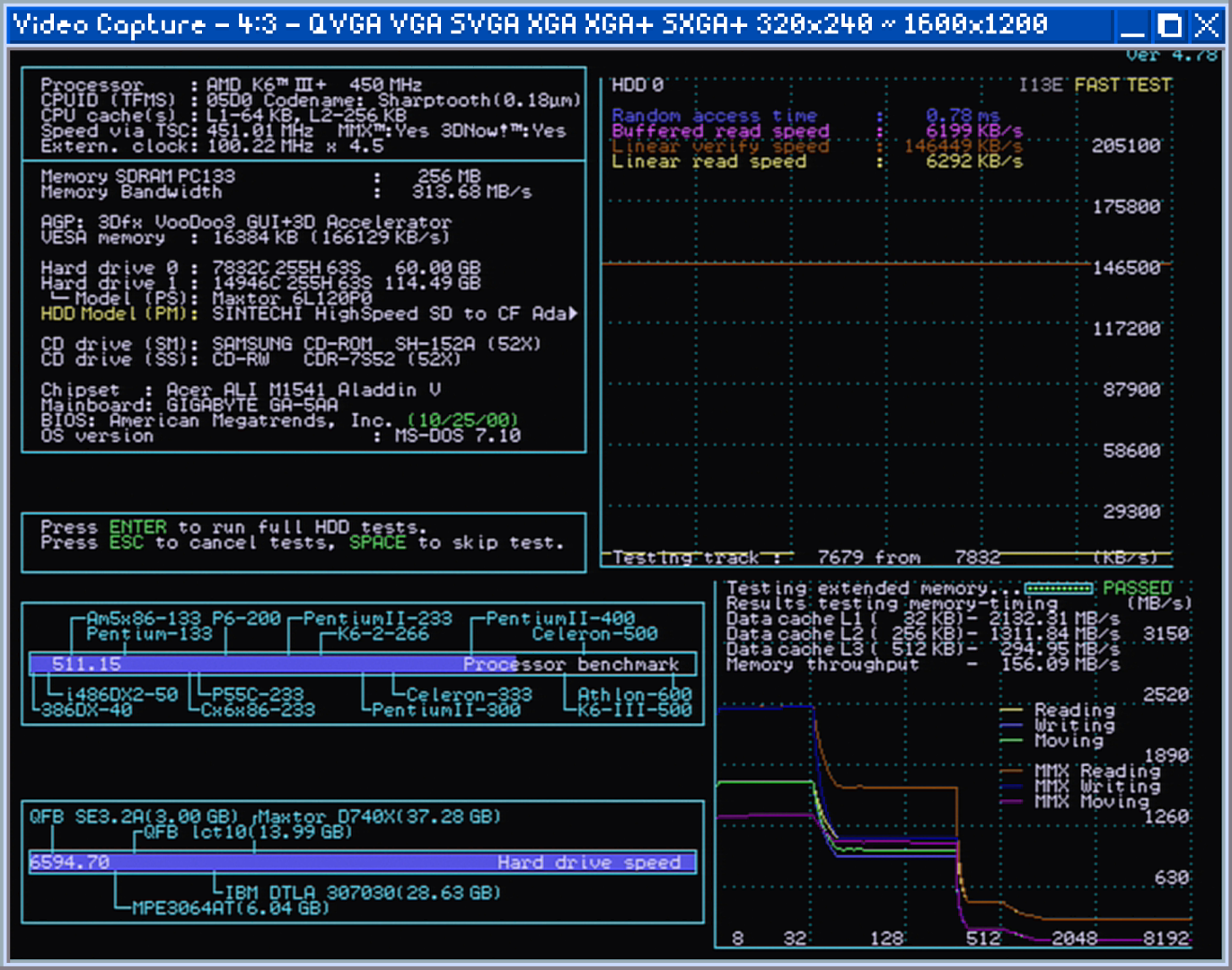Screen dimensions: 1232x970
Task: Click the 'Speed via TSC: 451.01 MHz' line
Action: point(304,131)
